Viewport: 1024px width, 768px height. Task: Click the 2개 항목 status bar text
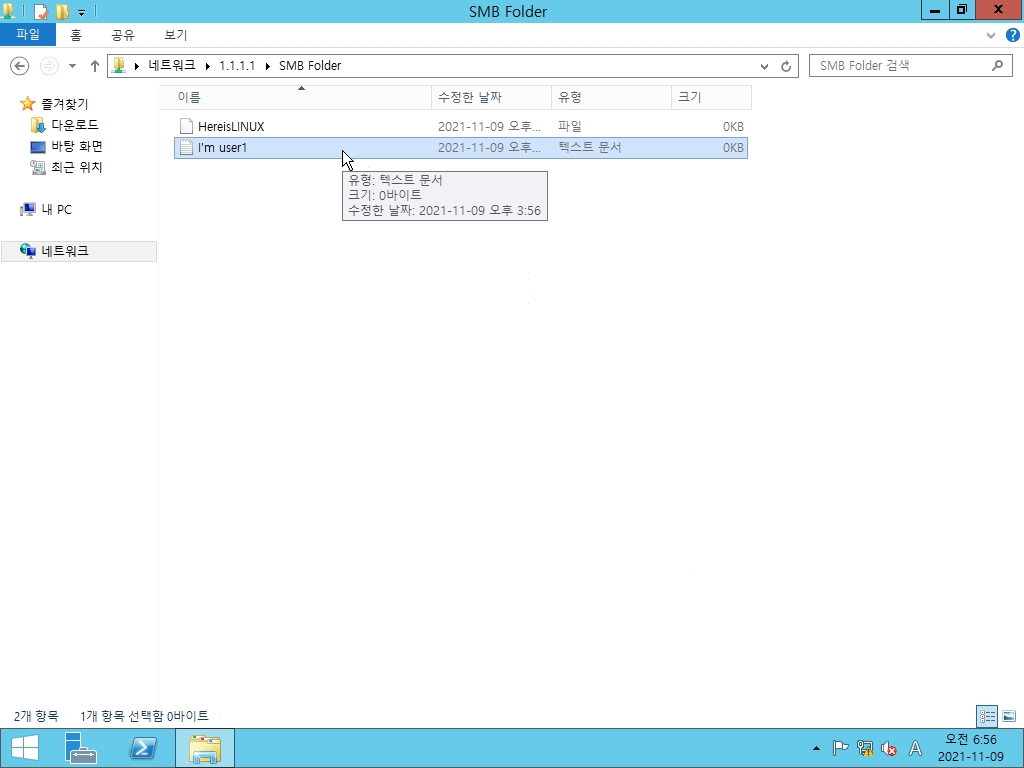pos(36,716)
